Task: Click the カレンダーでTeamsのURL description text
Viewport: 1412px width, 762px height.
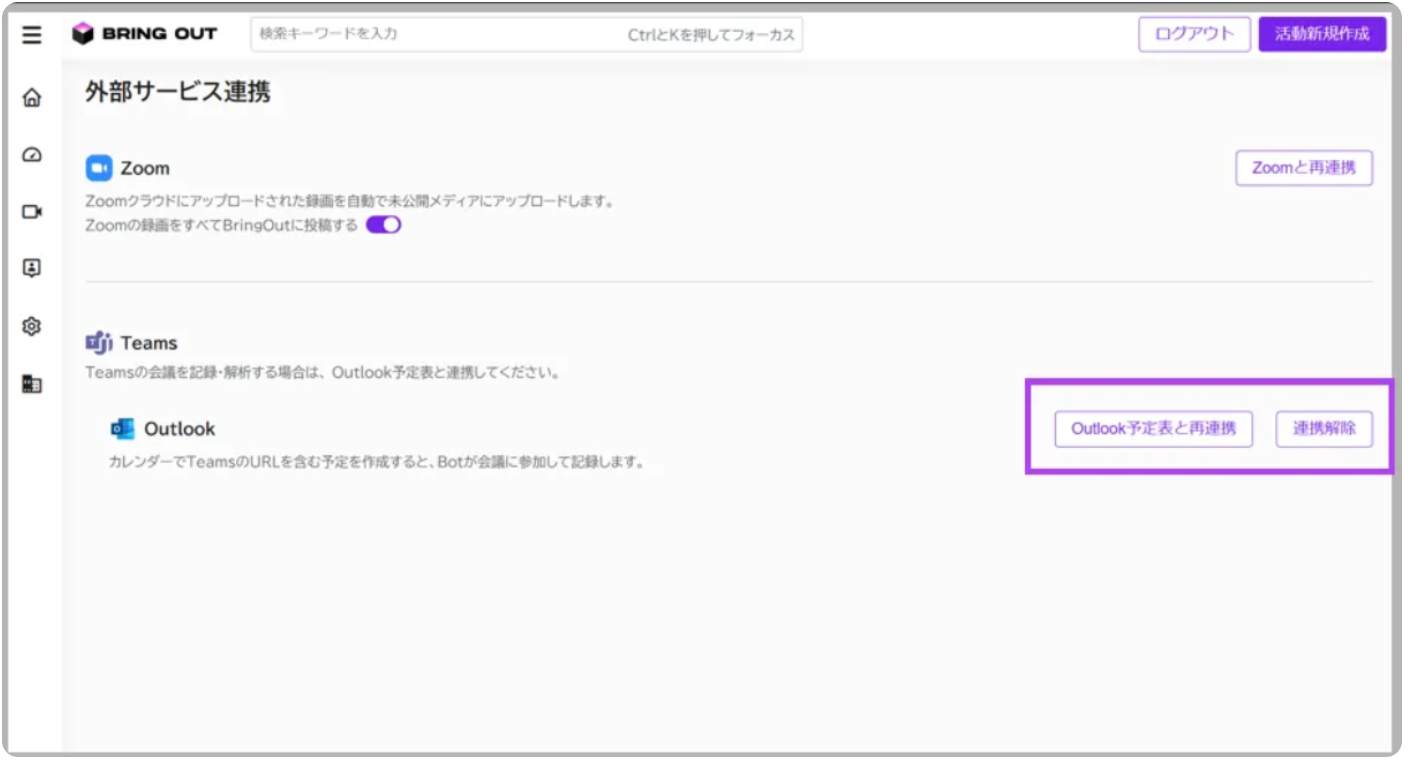Action: [x=376, y=463]
